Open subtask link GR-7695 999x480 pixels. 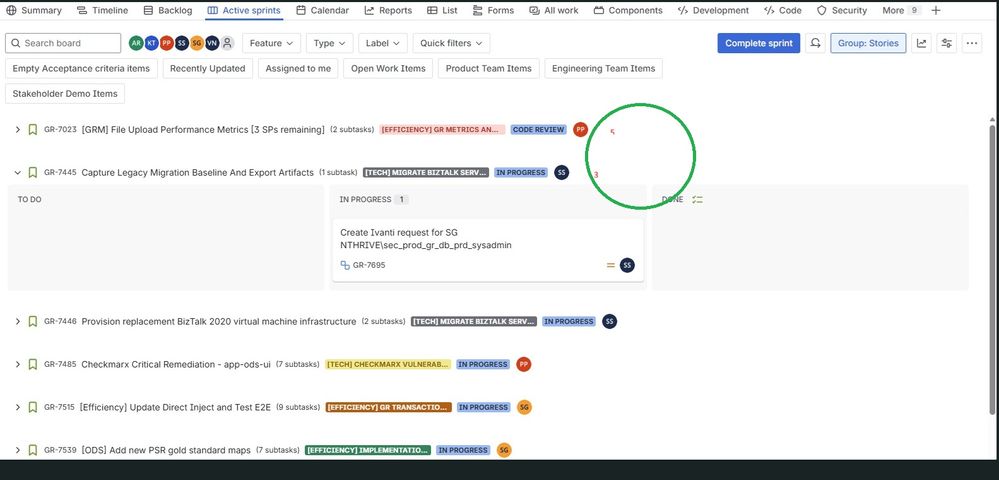pos(369,265)
